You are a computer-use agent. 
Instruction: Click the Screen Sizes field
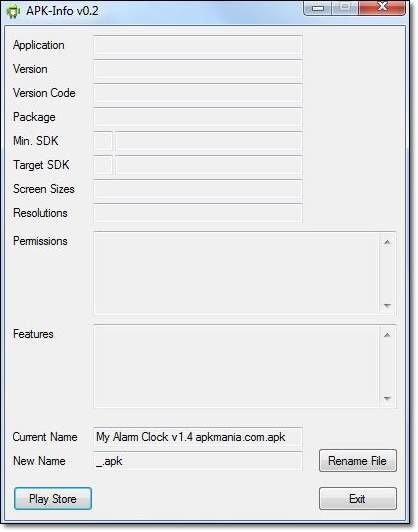(197, 190)
